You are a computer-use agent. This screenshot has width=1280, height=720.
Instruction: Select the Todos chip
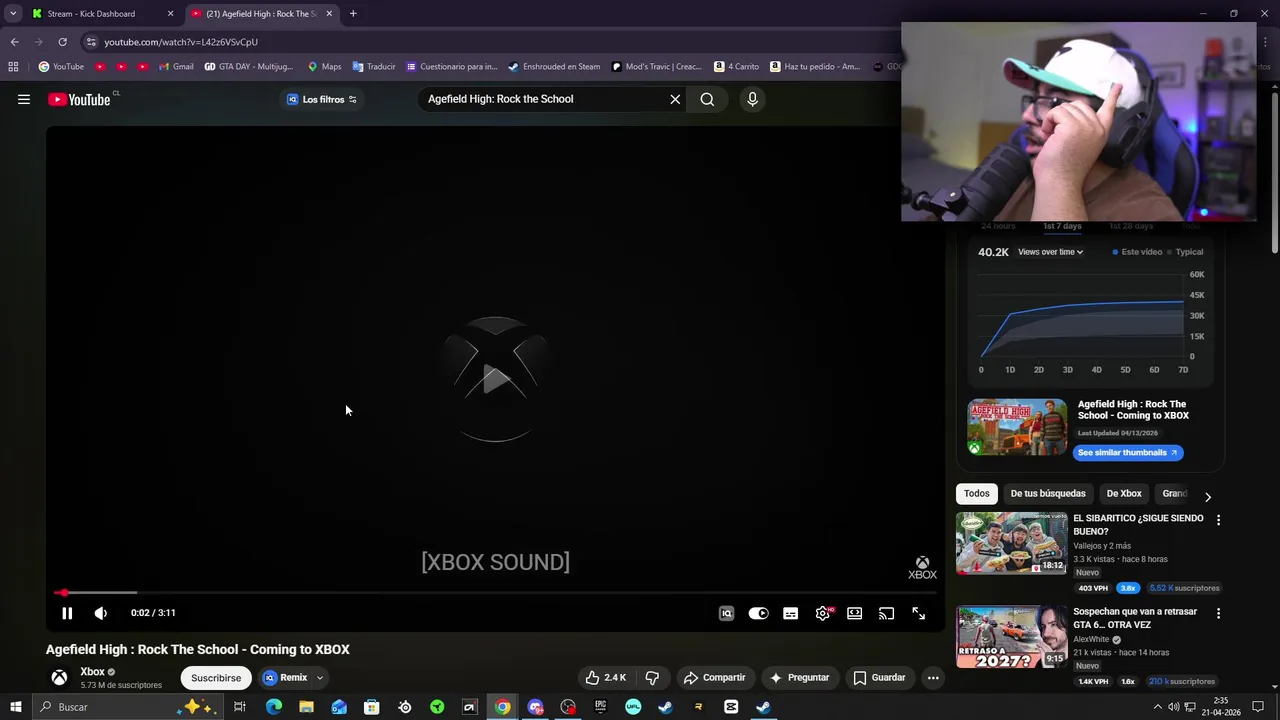[977, 494]
